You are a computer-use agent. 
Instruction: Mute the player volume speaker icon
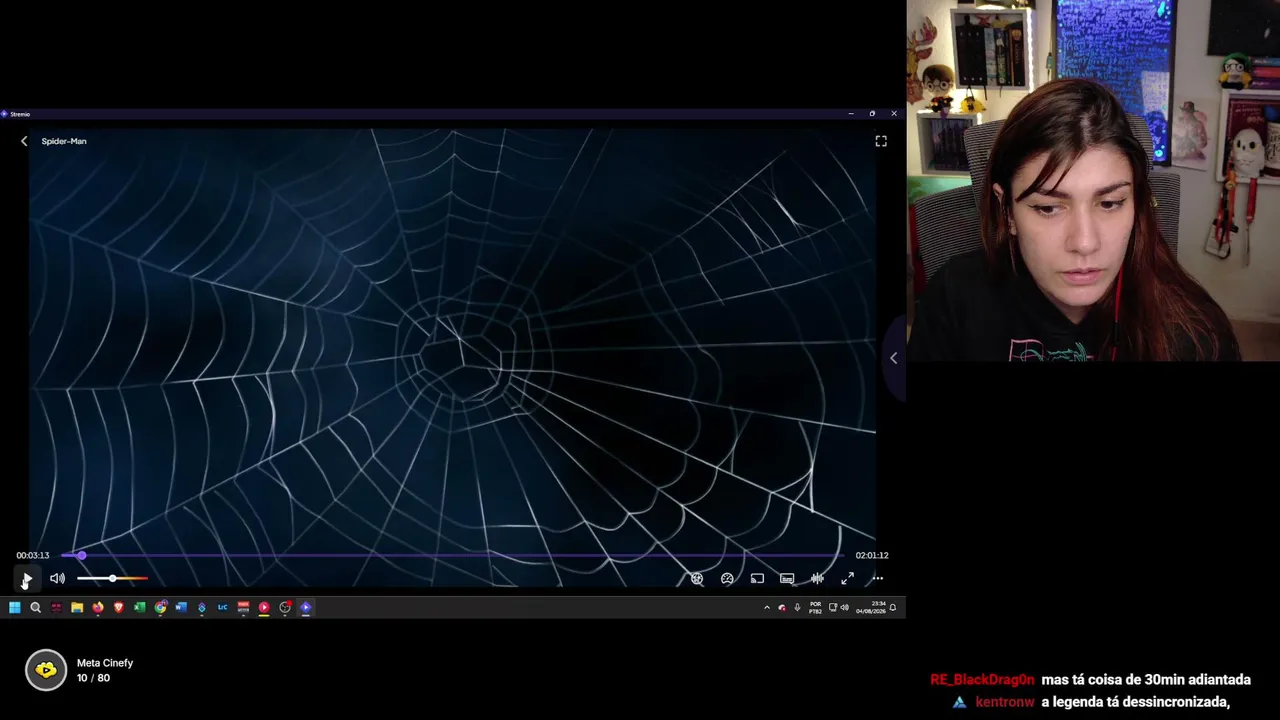57,578
